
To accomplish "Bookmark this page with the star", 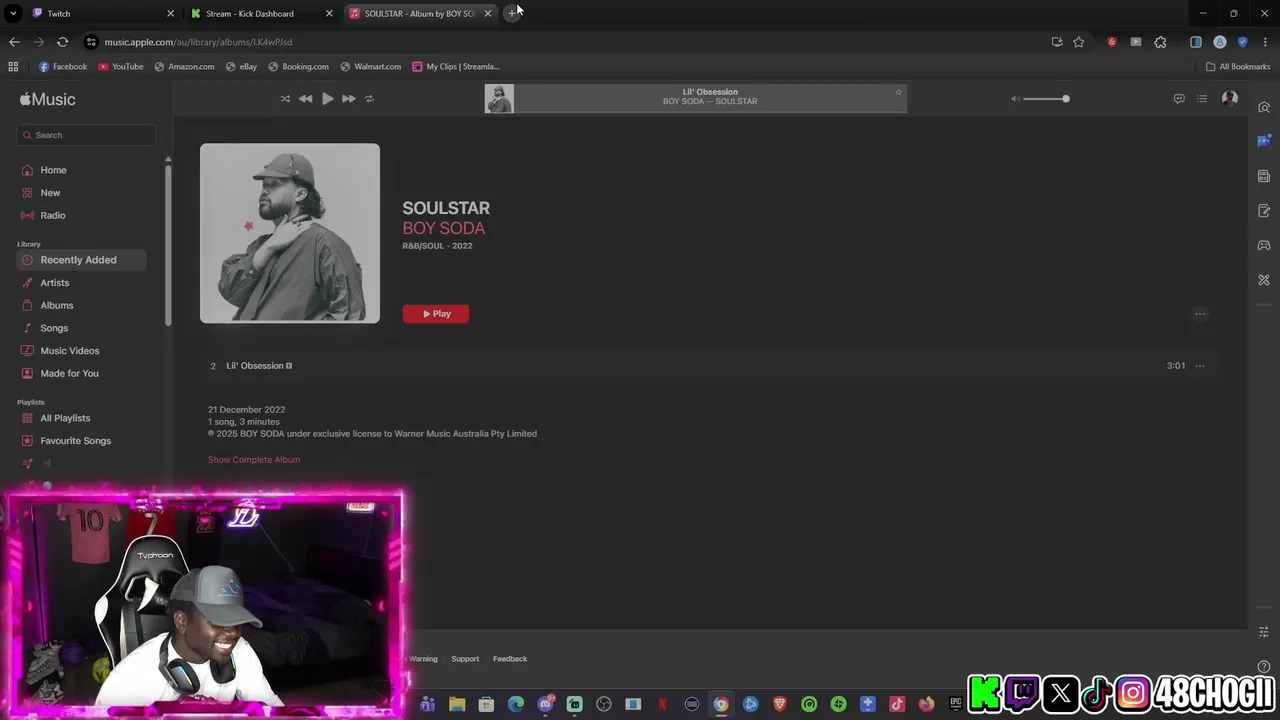I will tap(1079, 42).
